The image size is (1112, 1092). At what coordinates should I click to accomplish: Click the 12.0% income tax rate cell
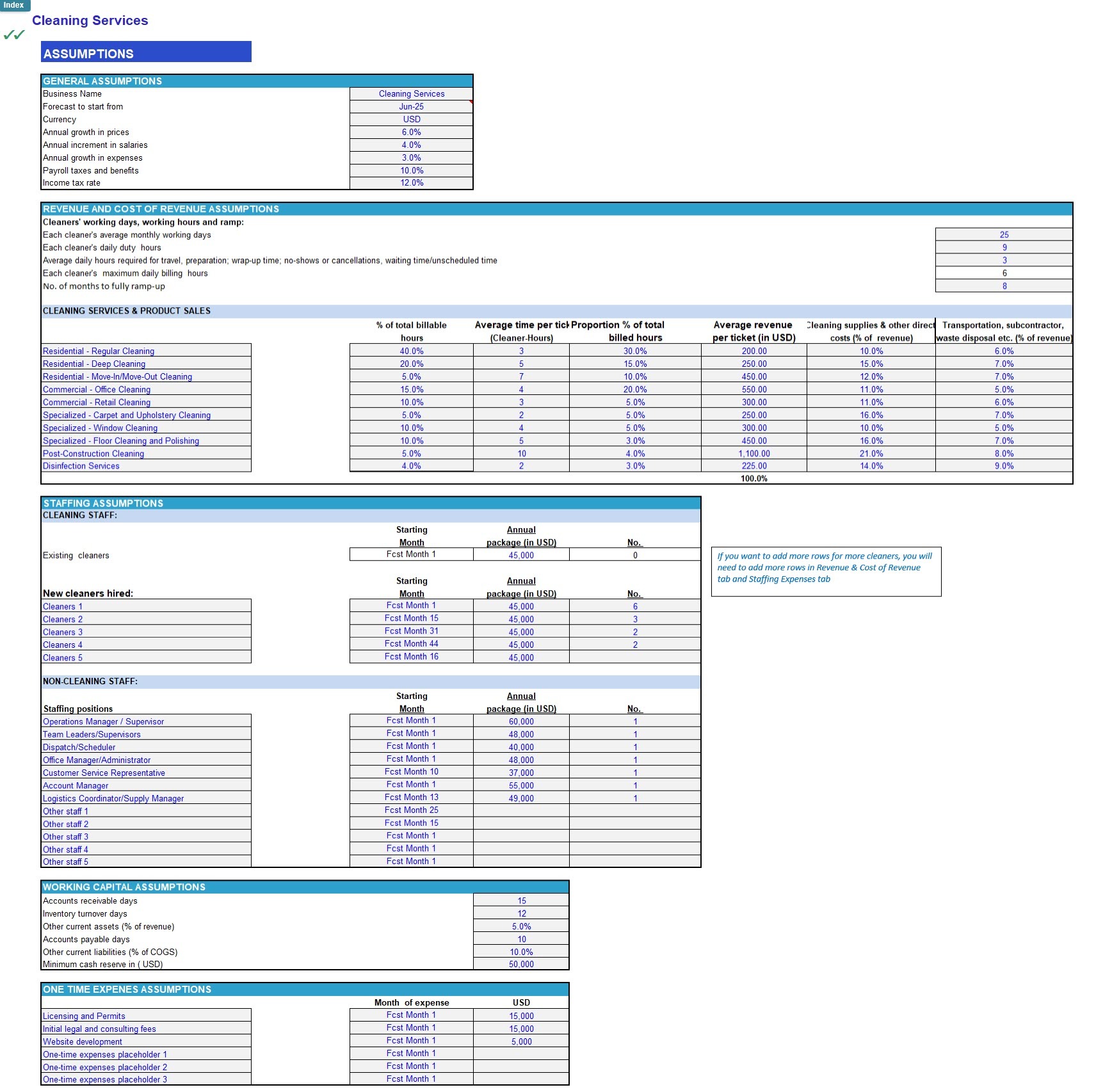(411, 183)
